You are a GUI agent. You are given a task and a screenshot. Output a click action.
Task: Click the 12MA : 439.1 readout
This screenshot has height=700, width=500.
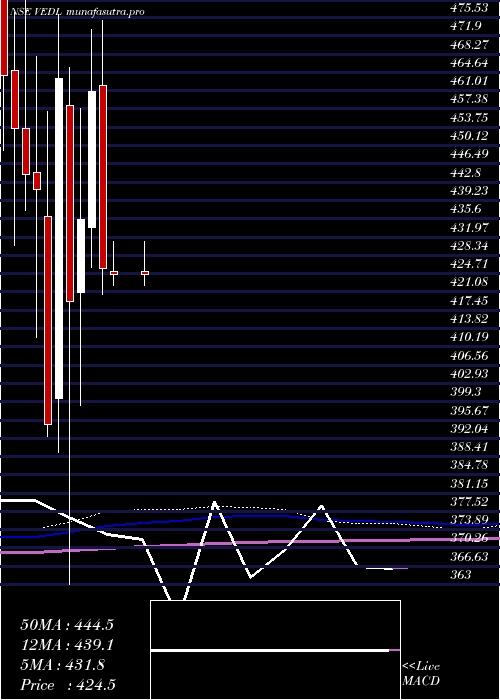(x=67, y=645)
